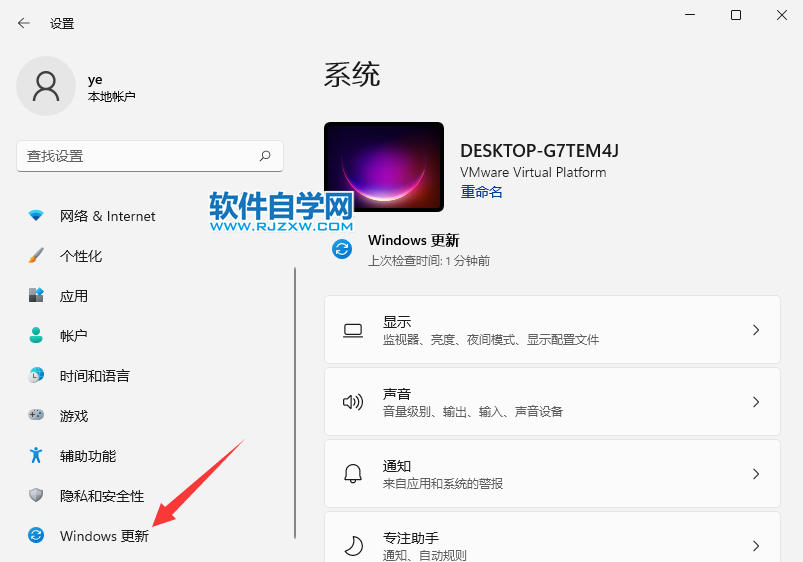Expand the 声音 settings chevron
803x562 pixels.
coord(756,402)
